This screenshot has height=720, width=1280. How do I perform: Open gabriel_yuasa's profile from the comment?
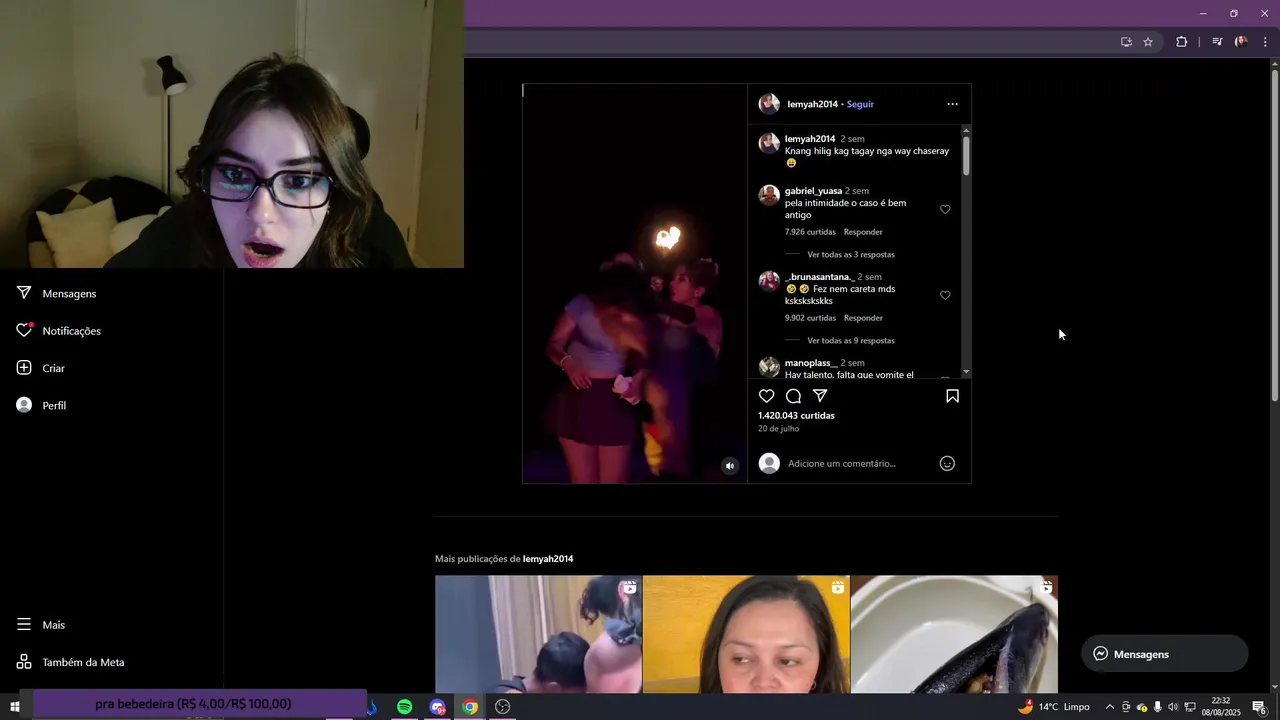click(813, 190)
